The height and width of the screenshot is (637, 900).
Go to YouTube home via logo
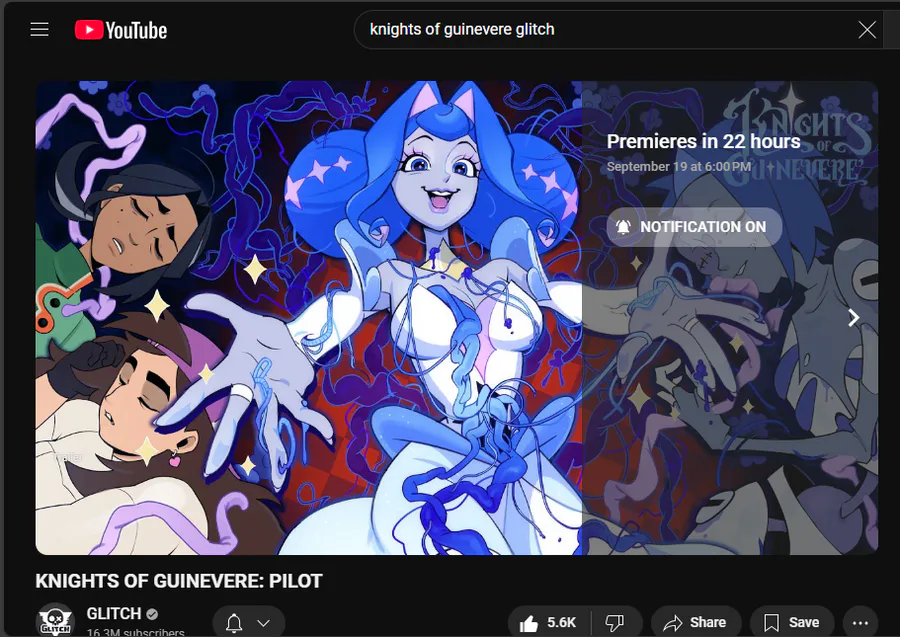[x=121, y=30]
